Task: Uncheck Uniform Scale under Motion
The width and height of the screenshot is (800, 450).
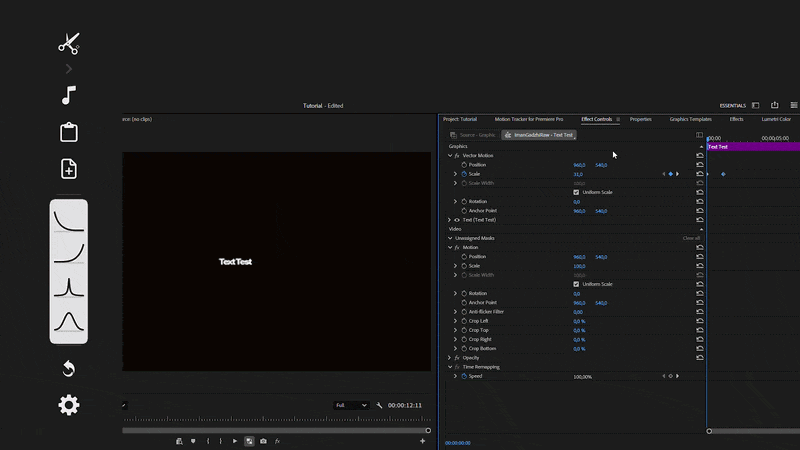Action: coord(576,284)
